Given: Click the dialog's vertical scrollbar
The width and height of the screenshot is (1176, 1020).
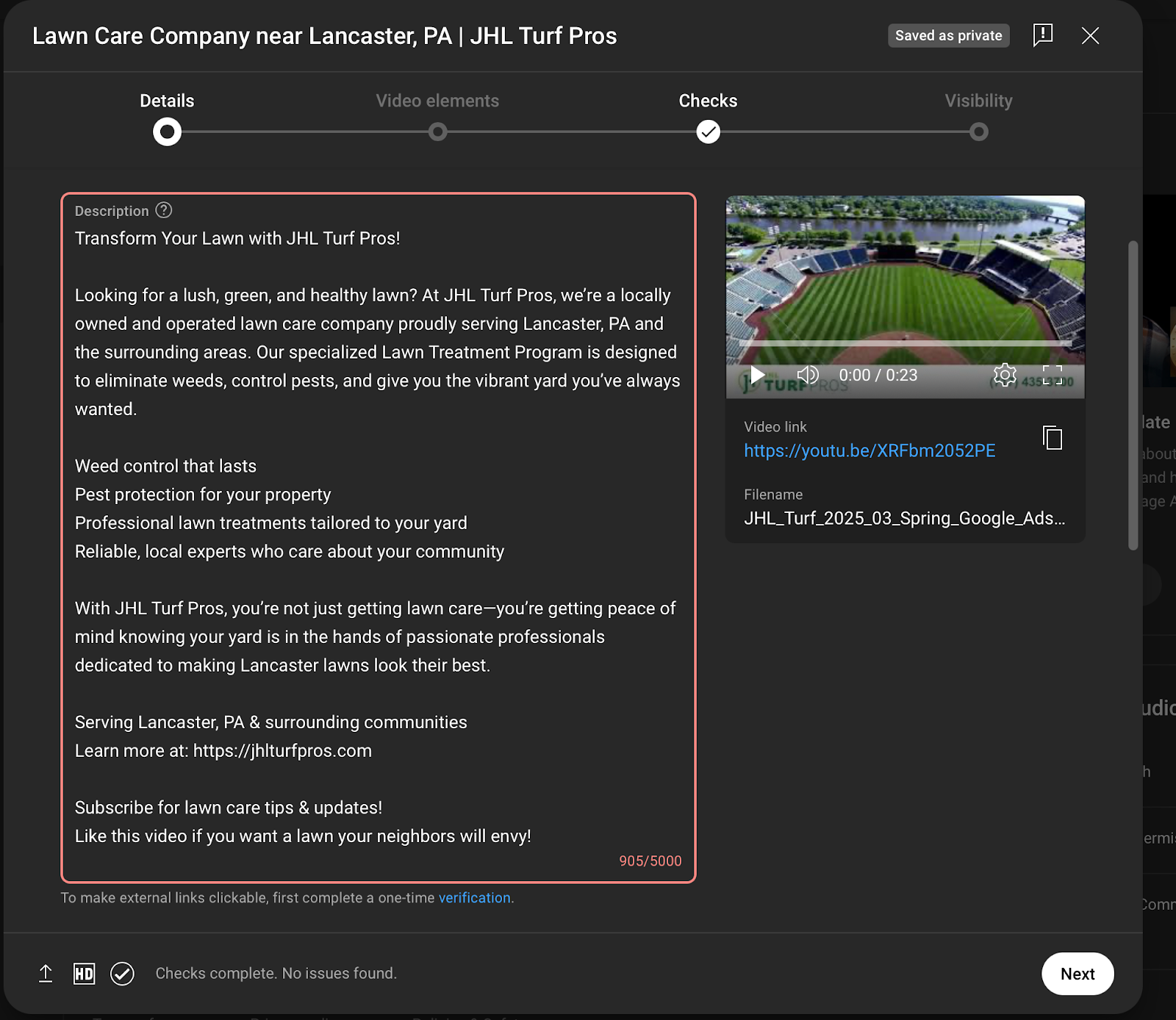Looking at the screenshot, I should pyautogui.click(x=1133, y=395).
